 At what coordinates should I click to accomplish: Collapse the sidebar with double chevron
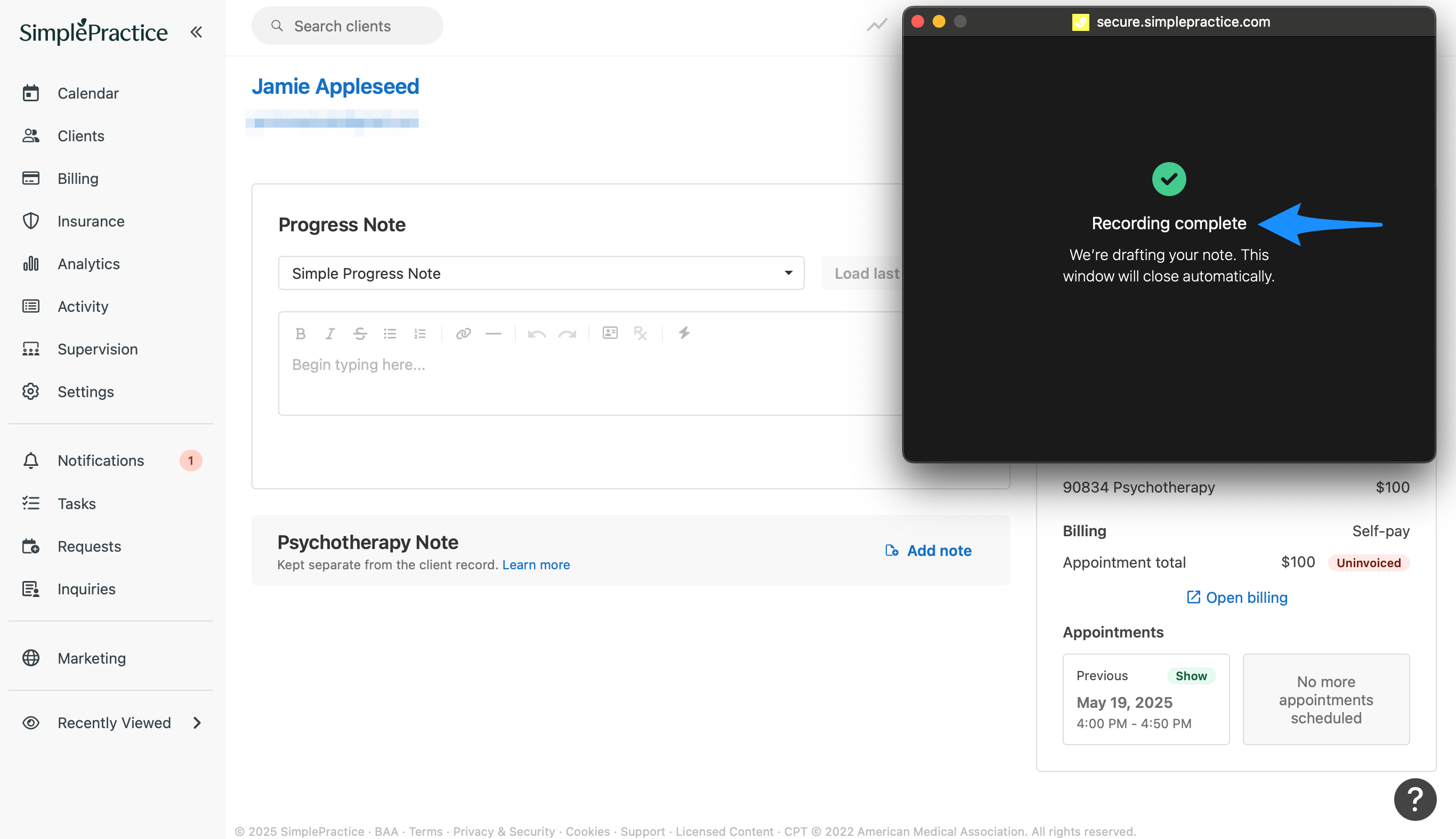197,31
